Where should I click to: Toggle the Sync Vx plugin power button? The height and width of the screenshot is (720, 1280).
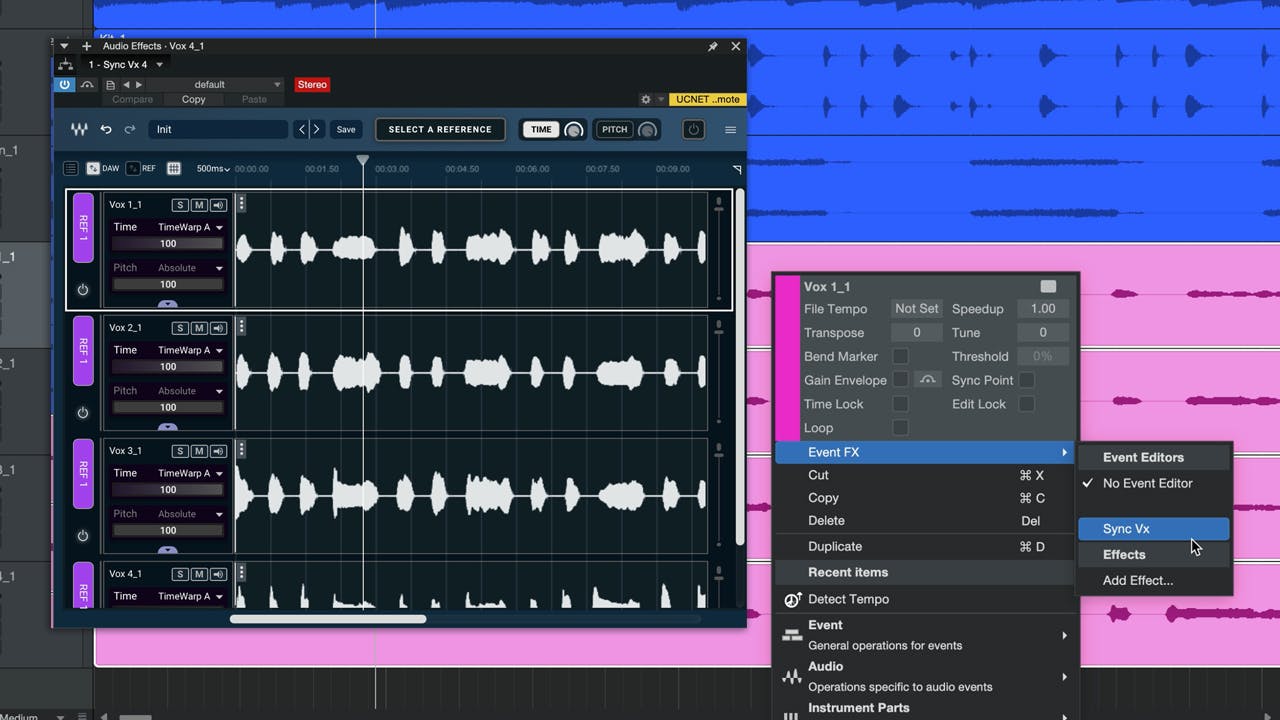pyautogui.click(x=693, y=130)
